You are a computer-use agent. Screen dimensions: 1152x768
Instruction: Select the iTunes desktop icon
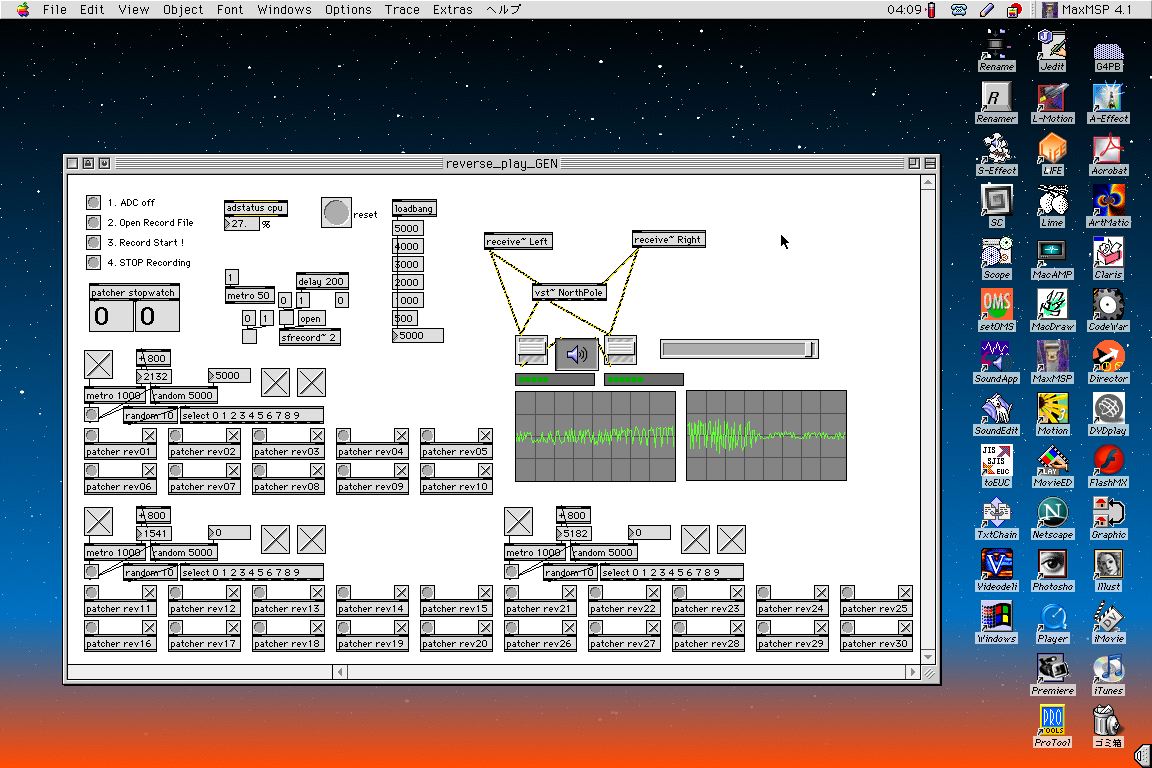(x=1109, y=675)
